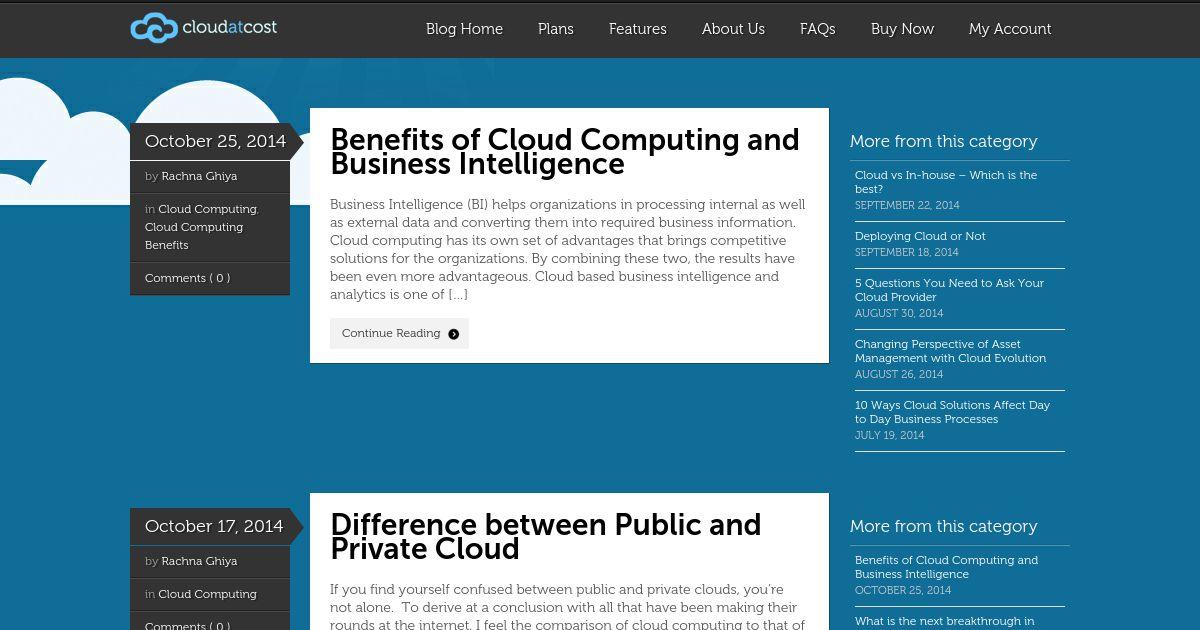Open the sidebar link Benefits of Cloud Computing and Business Intelligence

coord(946,567)
